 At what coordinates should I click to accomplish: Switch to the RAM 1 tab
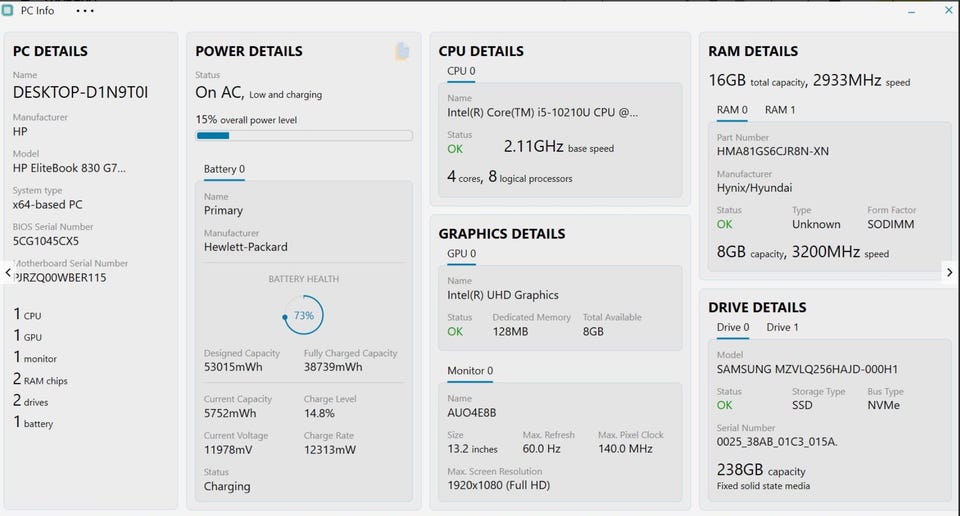[x=780, y=110]
